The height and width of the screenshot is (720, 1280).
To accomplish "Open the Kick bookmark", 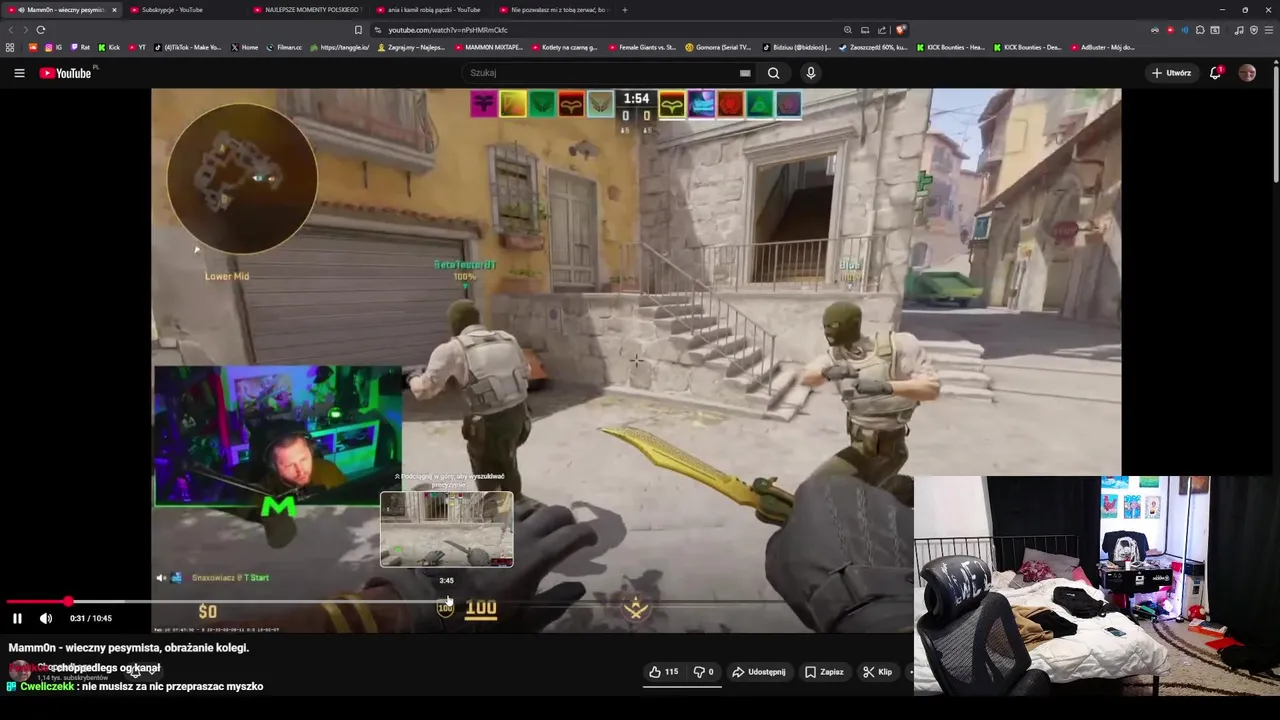I will [109, 47].
